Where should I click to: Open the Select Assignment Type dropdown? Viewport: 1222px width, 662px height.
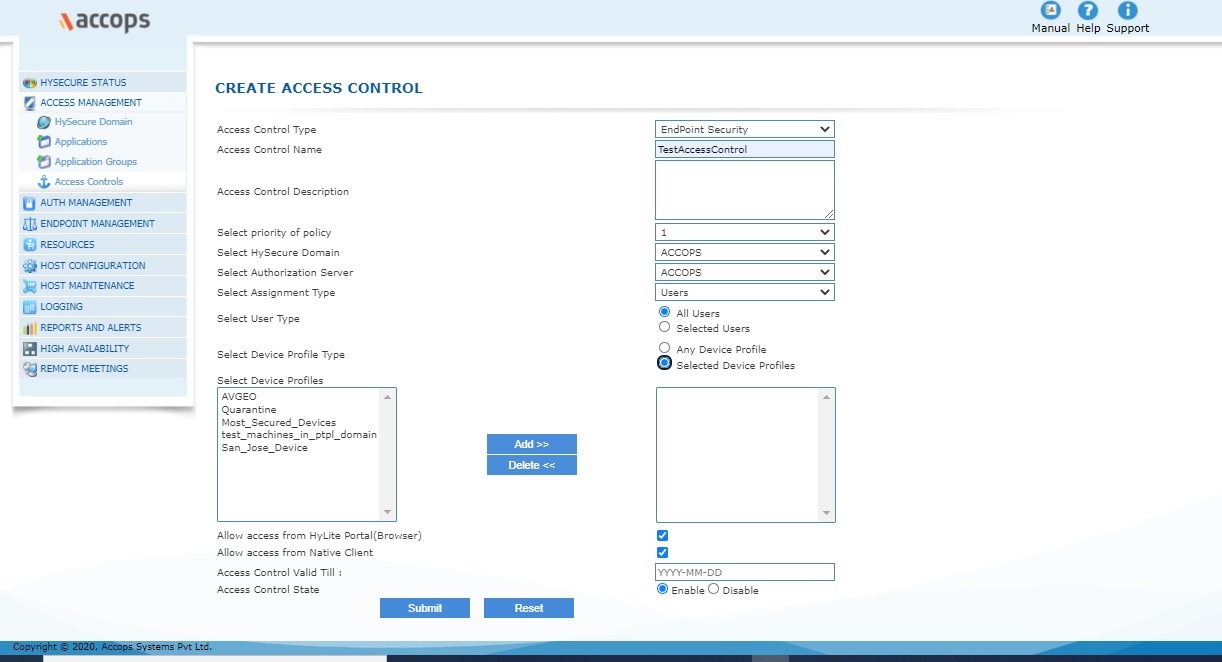click(x=744, y=292)
